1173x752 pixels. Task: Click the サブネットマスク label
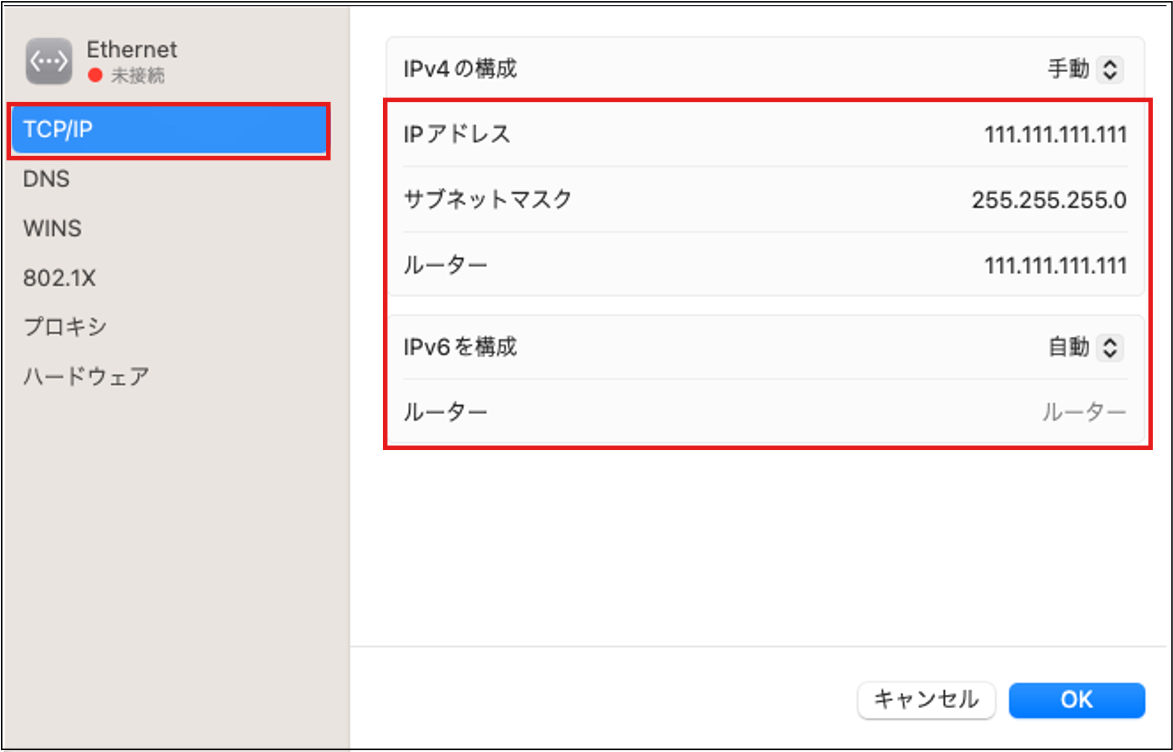[x=488, y=200]
